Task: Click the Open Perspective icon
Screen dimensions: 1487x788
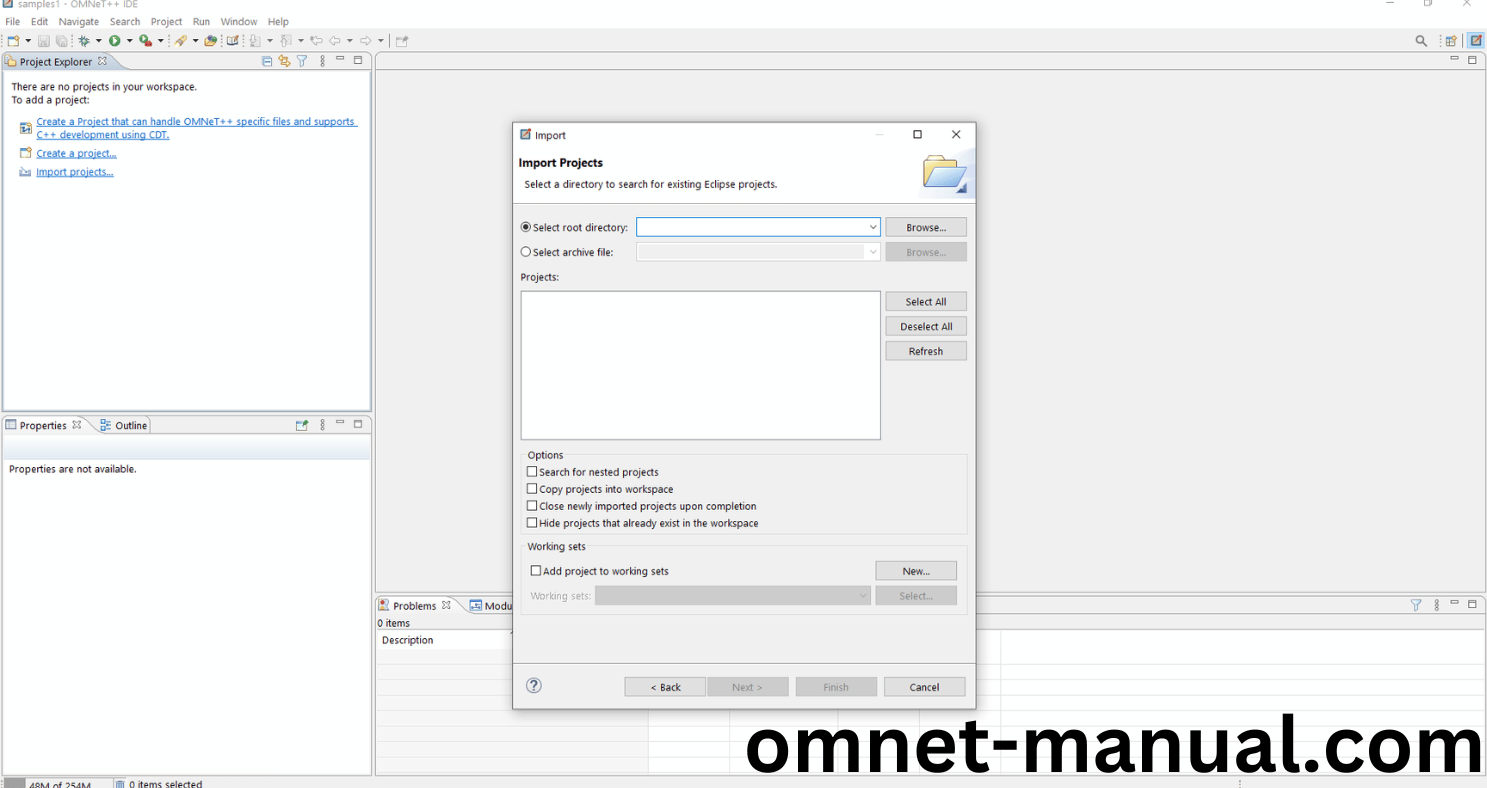Action: [x=1450, y=41]
